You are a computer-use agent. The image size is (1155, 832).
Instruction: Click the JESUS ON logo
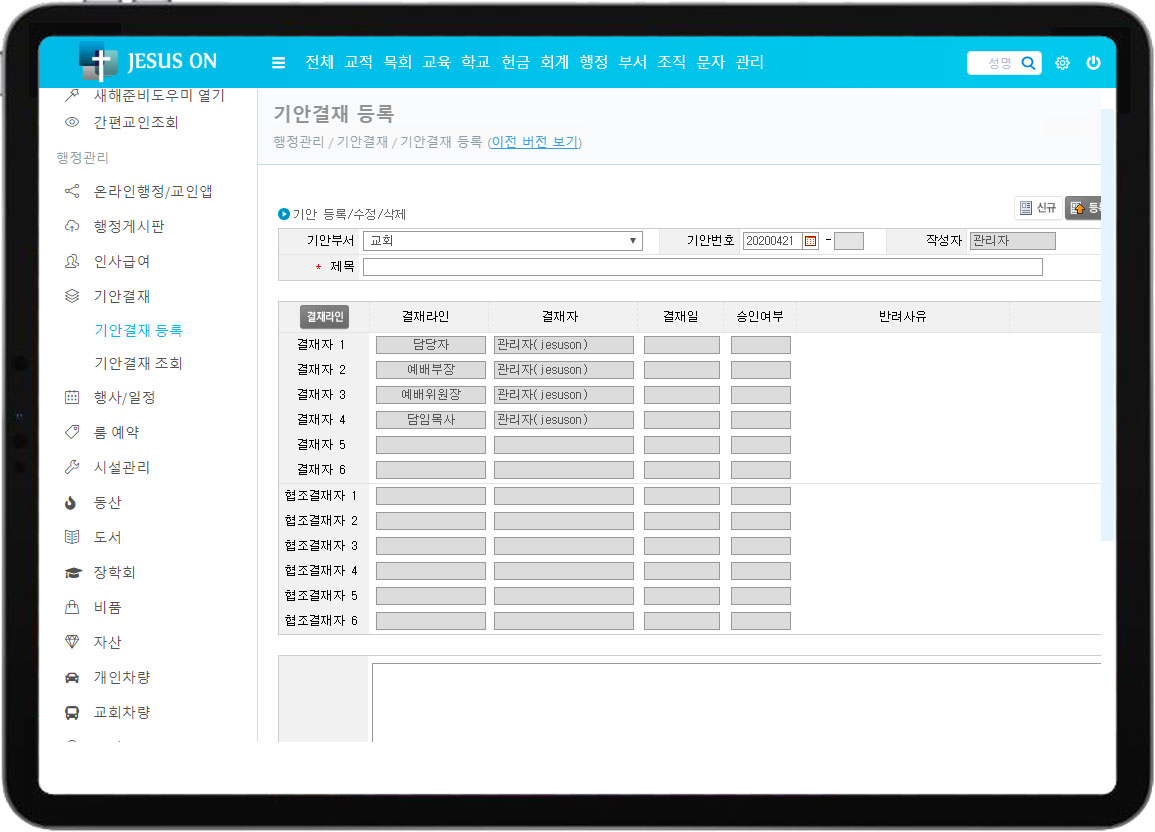[148, 62]
